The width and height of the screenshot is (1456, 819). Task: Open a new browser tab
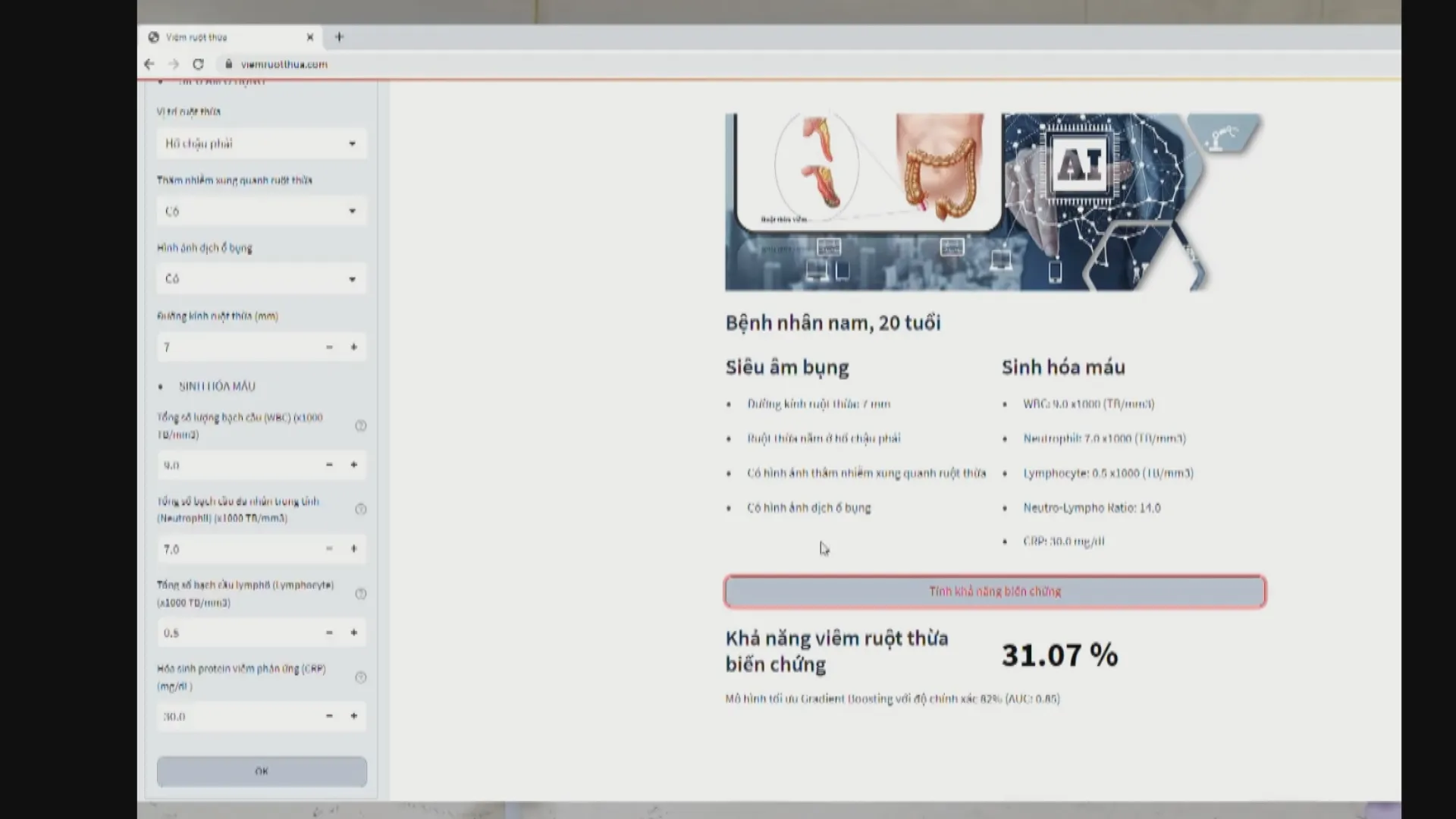(339, 37)
